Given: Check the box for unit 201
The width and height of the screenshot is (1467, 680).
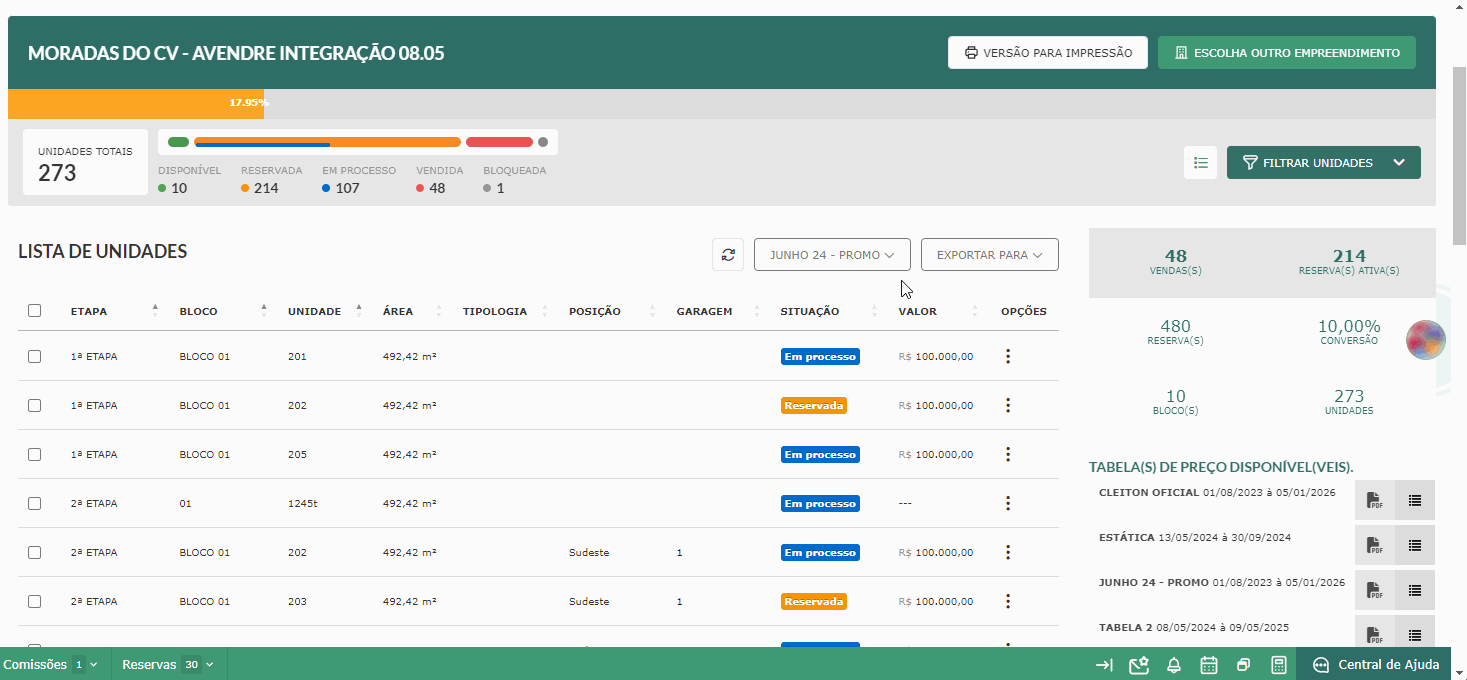Looking at the screenshot, I should click(x=35, y=356).
